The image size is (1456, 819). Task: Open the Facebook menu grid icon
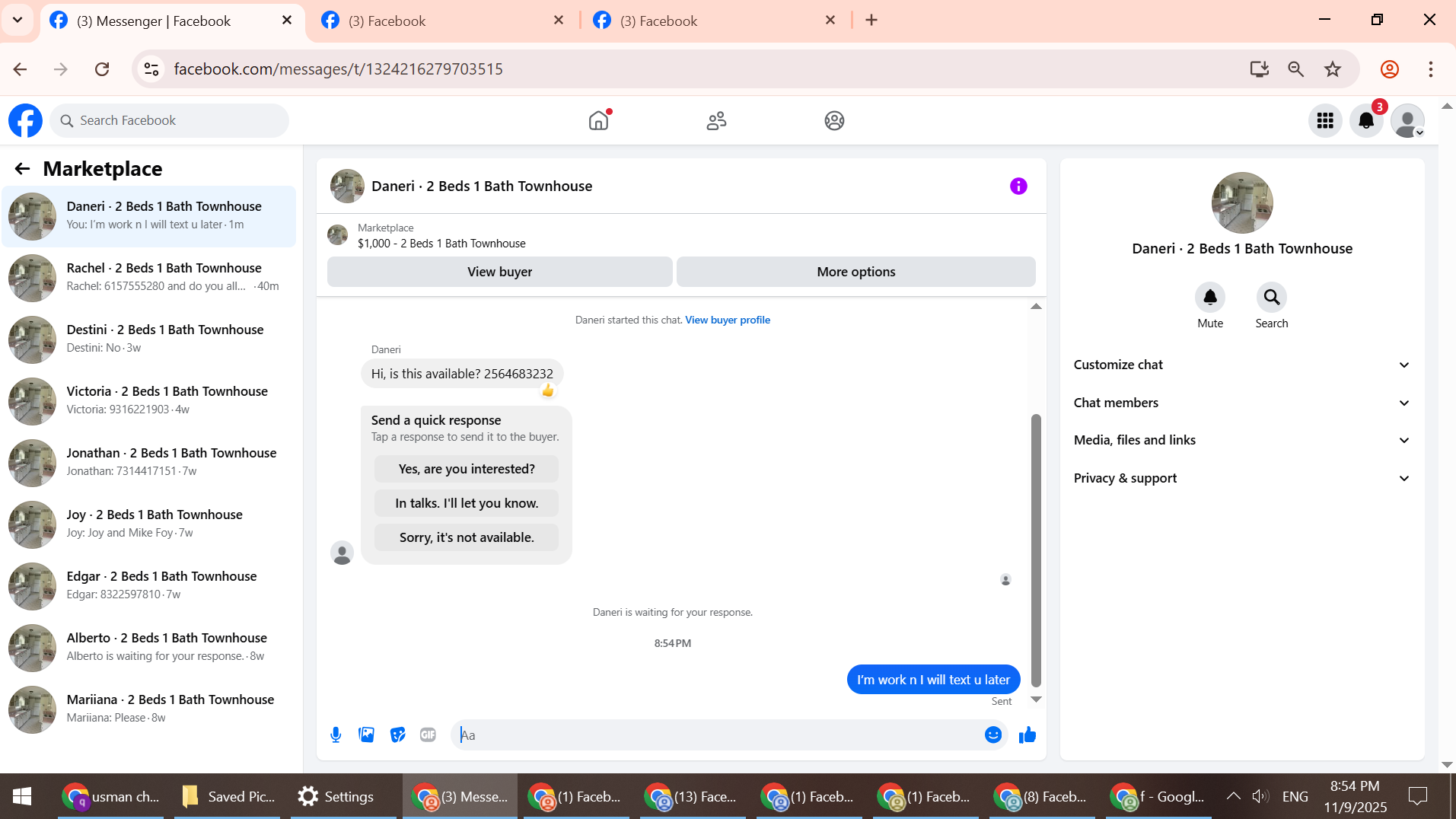point(1325,120)
